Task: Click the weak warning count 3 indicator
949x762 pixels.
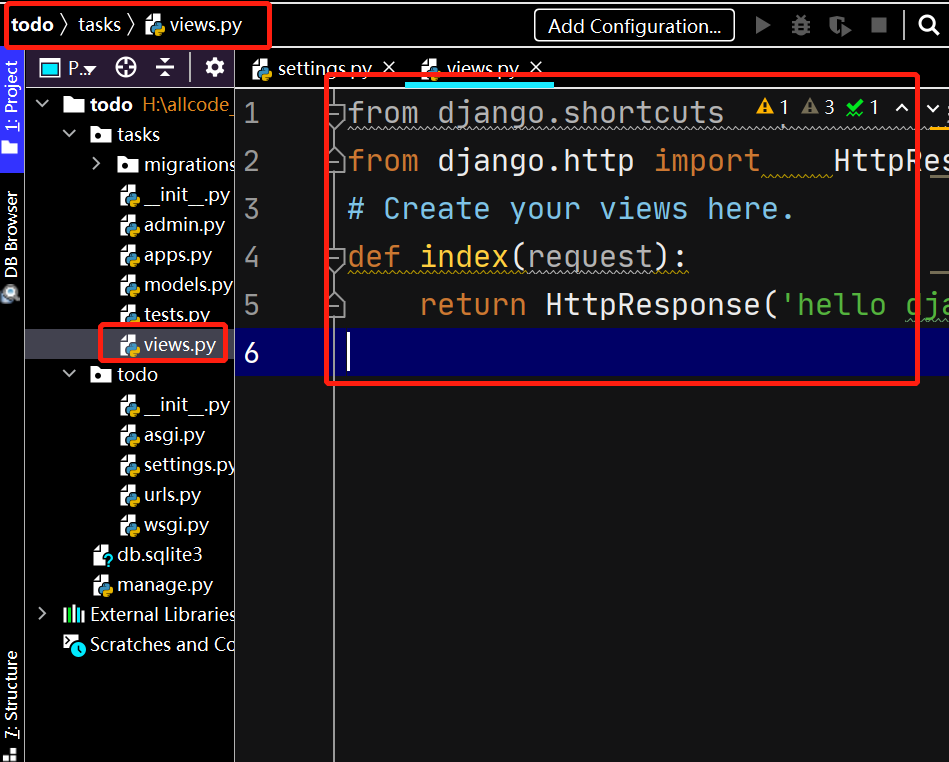Action: point(818,108)
